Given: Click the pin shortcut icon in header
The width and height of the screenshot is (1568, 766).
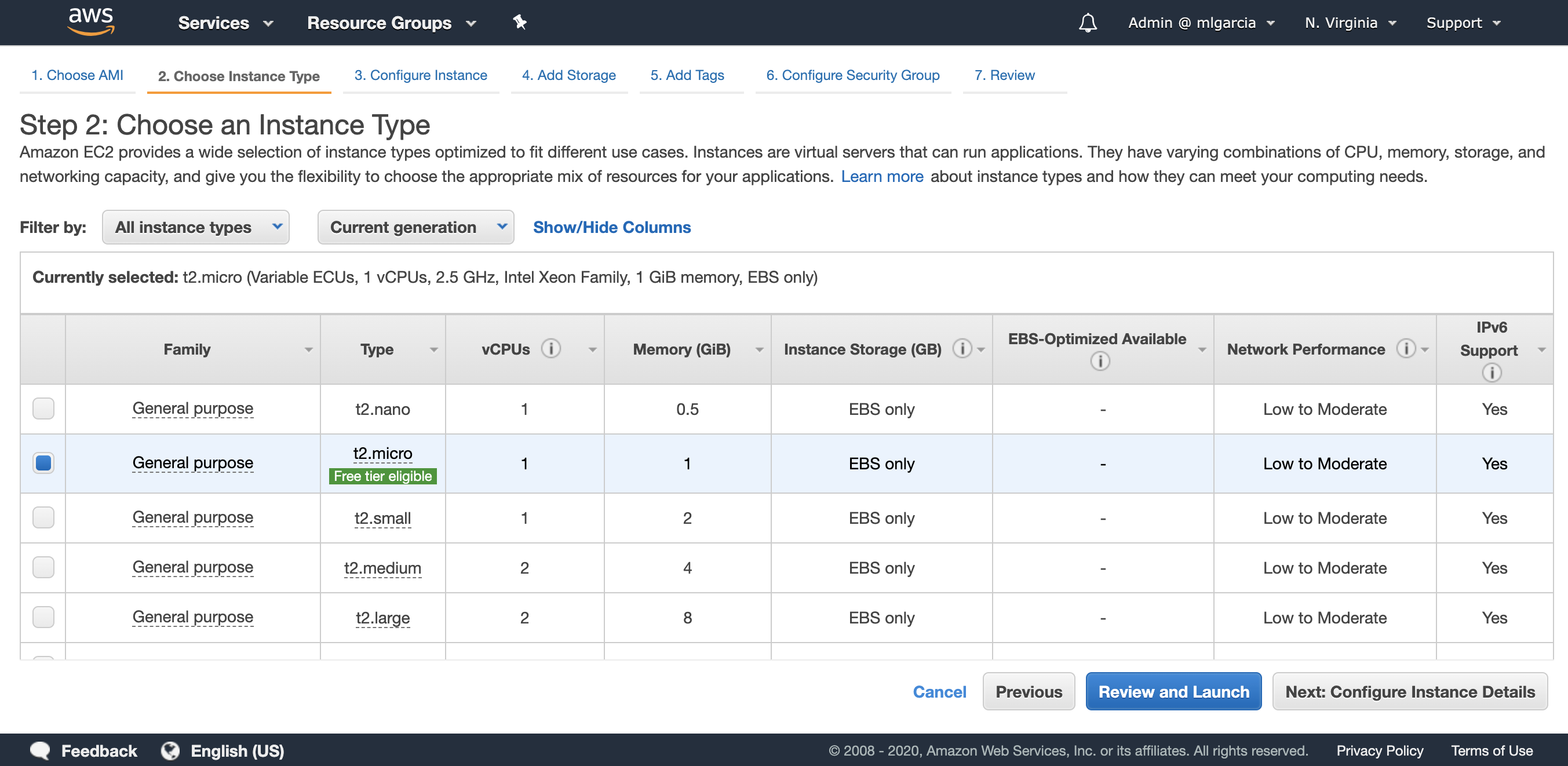Looking at the screenshot, I should [x=519, y=23].
